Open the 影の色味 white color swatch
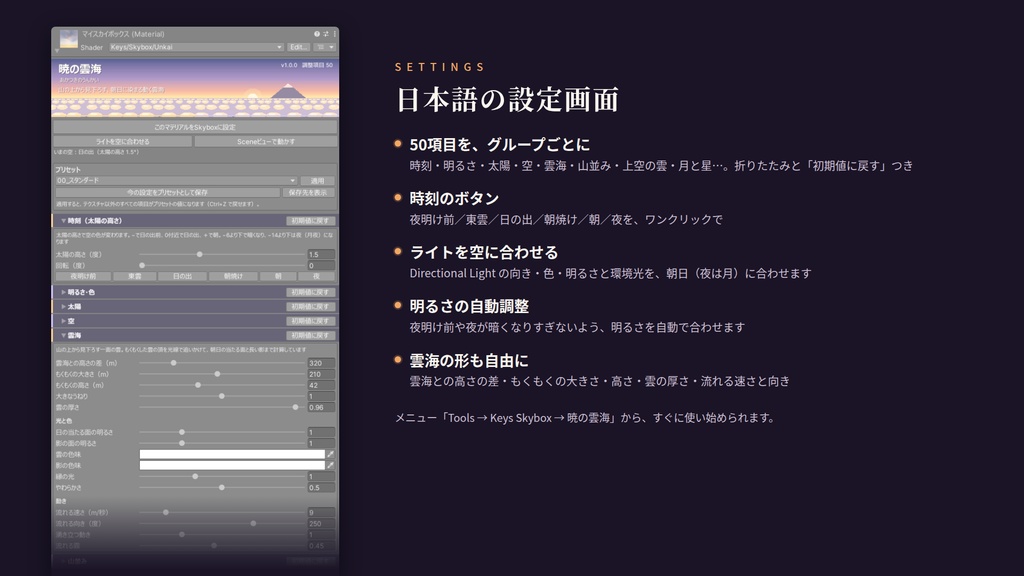The width and height of the screenshot is (1024, 576). (232, 466)
